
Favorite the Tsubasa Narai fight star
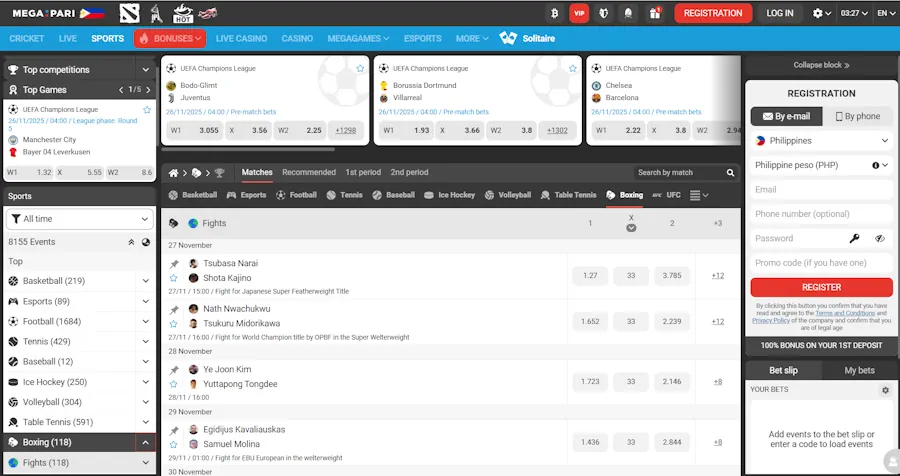tap(174, 278)
